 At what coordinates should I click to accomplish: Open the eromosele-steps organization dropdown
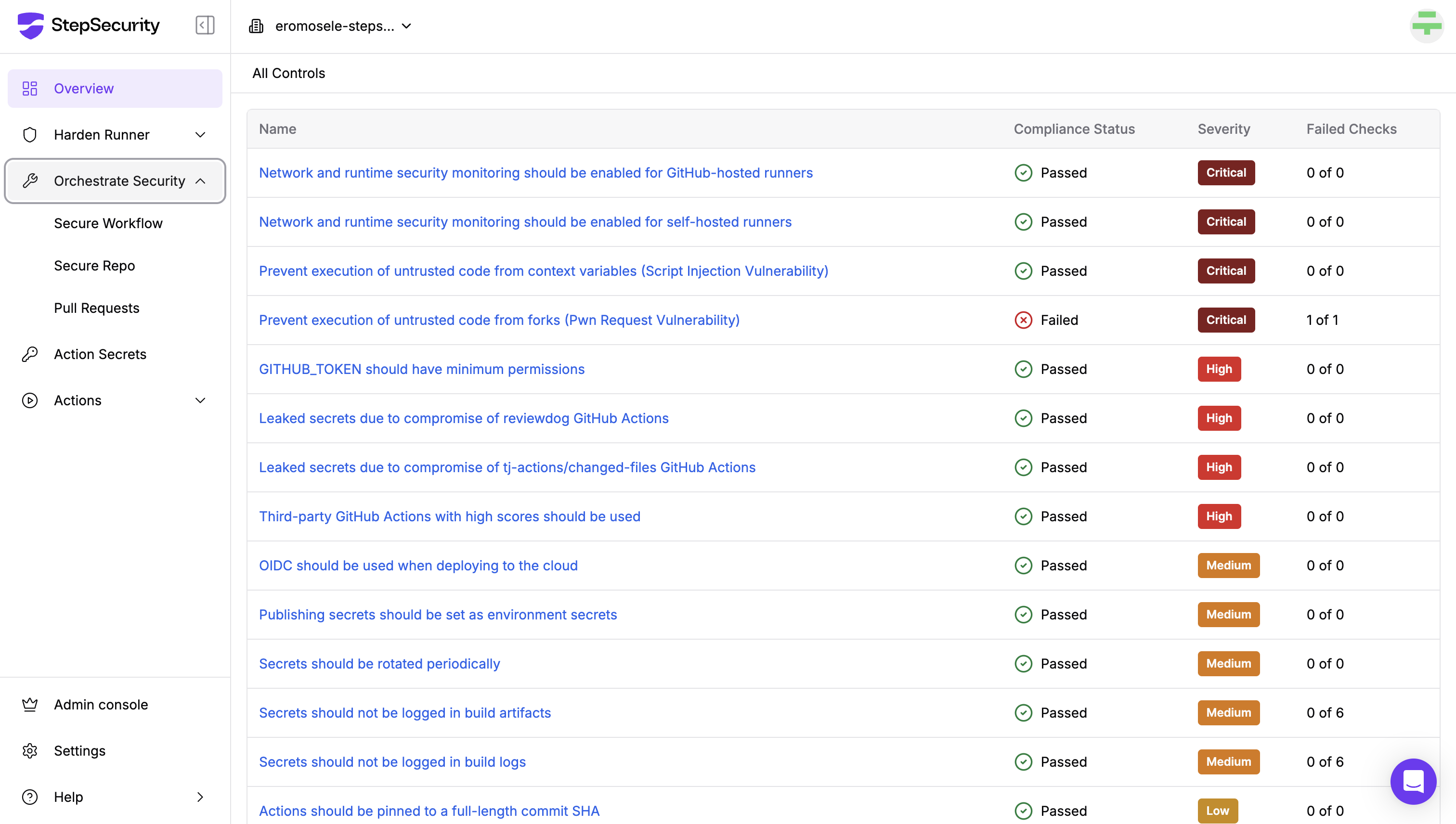click(x=342, y=26)
